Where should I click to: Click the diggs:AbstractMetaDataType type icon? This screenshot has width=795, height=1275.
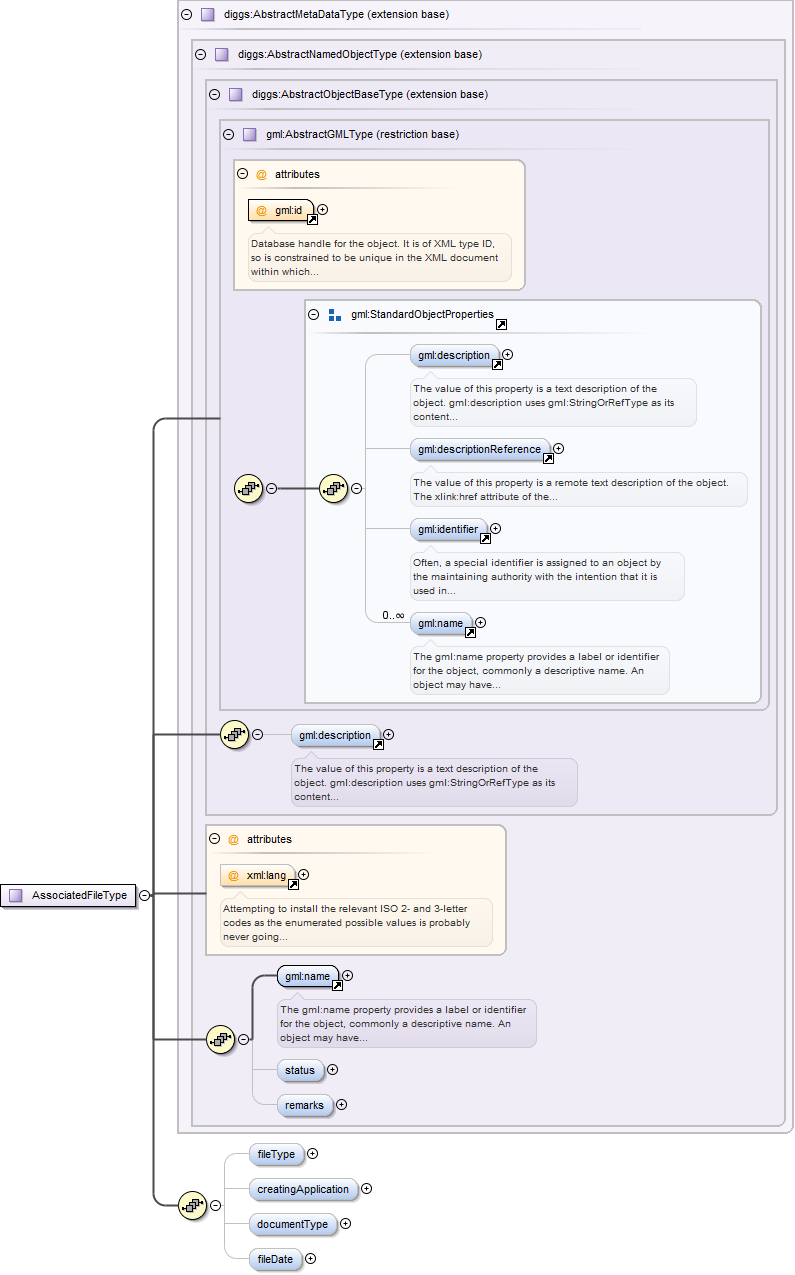[x=208, y=15]
